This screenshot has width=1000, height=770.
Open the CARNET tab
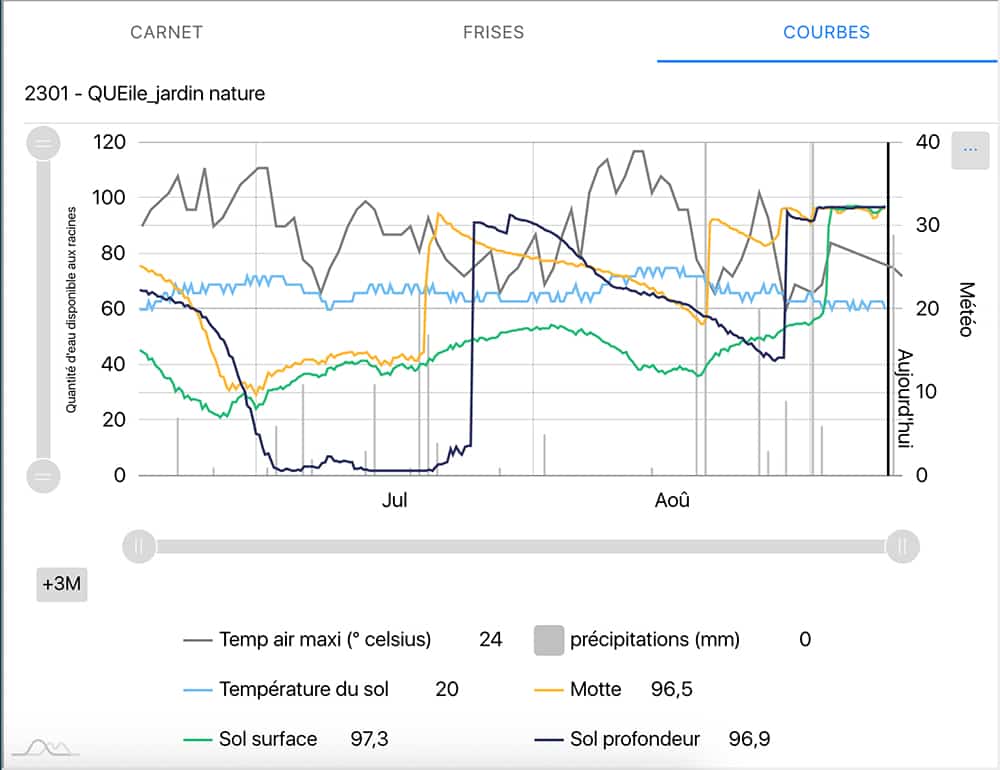(x=166, y=32)
